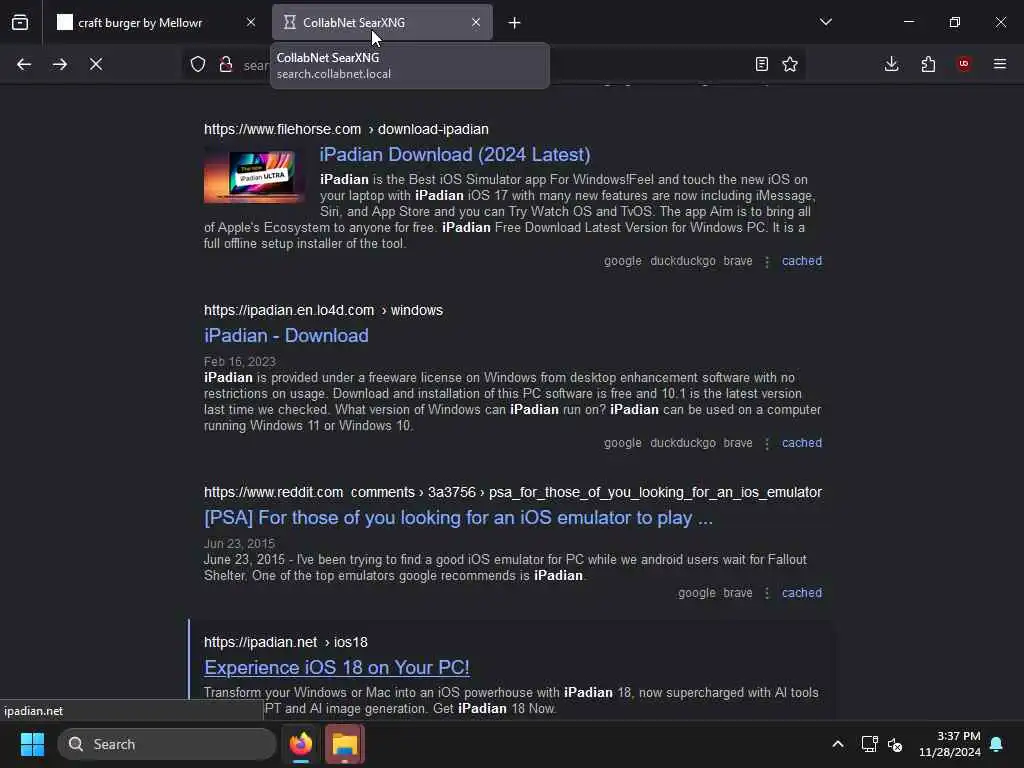1024x768 pixels.
Task: Select the CollabNet SearXNG tab
Action: pyautogui.click(x=382, y=22)
